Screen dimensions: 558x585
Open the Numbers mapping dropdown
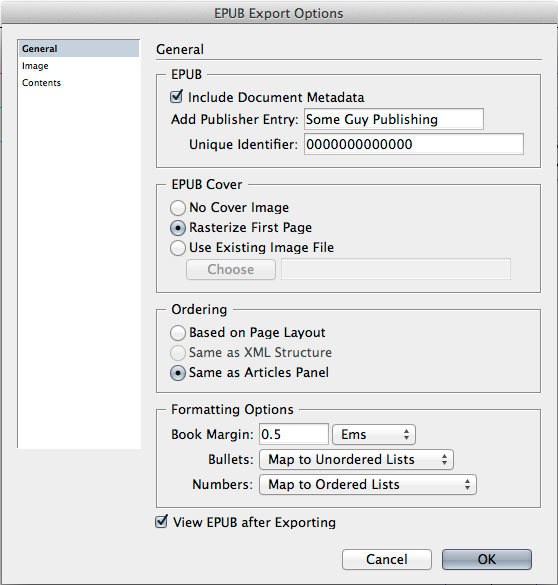tap(368, 485)
